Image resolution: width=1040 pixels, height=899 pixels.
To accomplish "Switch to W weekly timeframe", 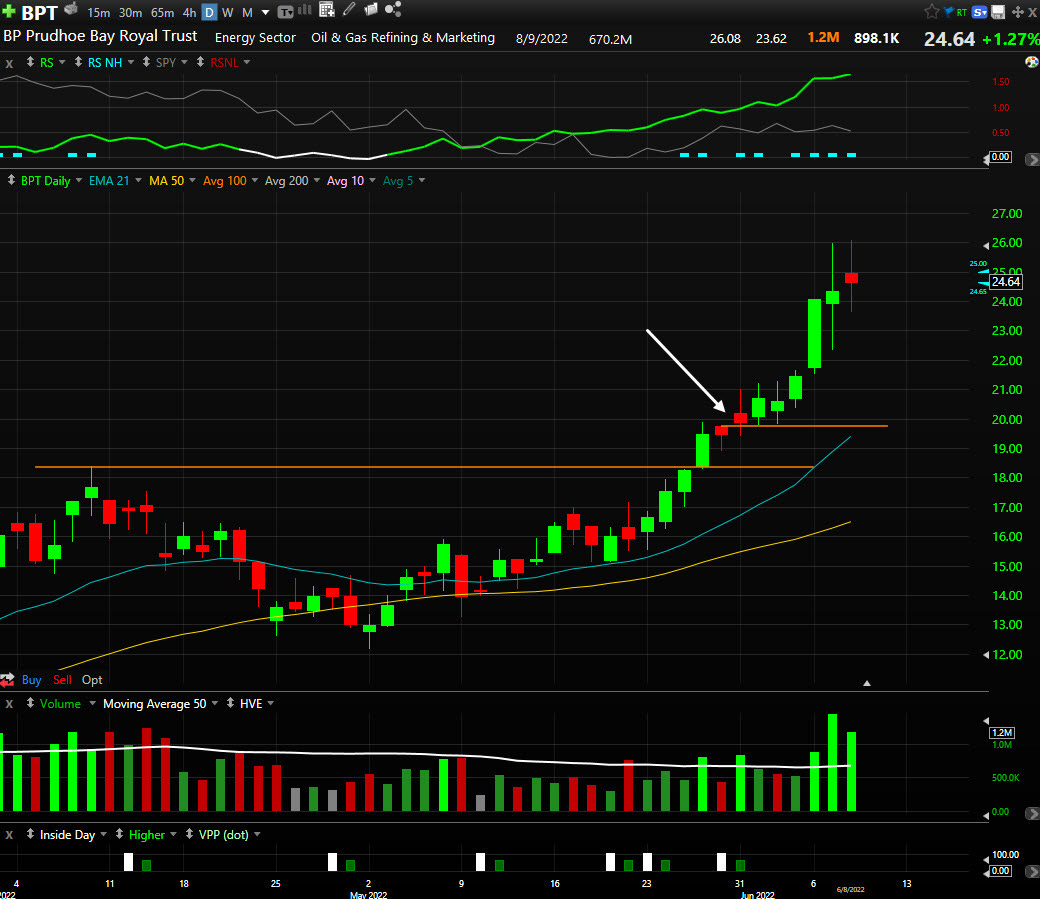I will (228, 13).
